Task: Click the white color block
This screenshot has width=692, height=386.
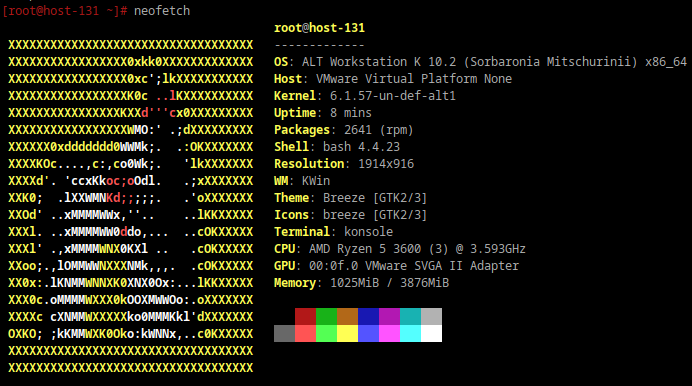Action: (x=431, y=334)
